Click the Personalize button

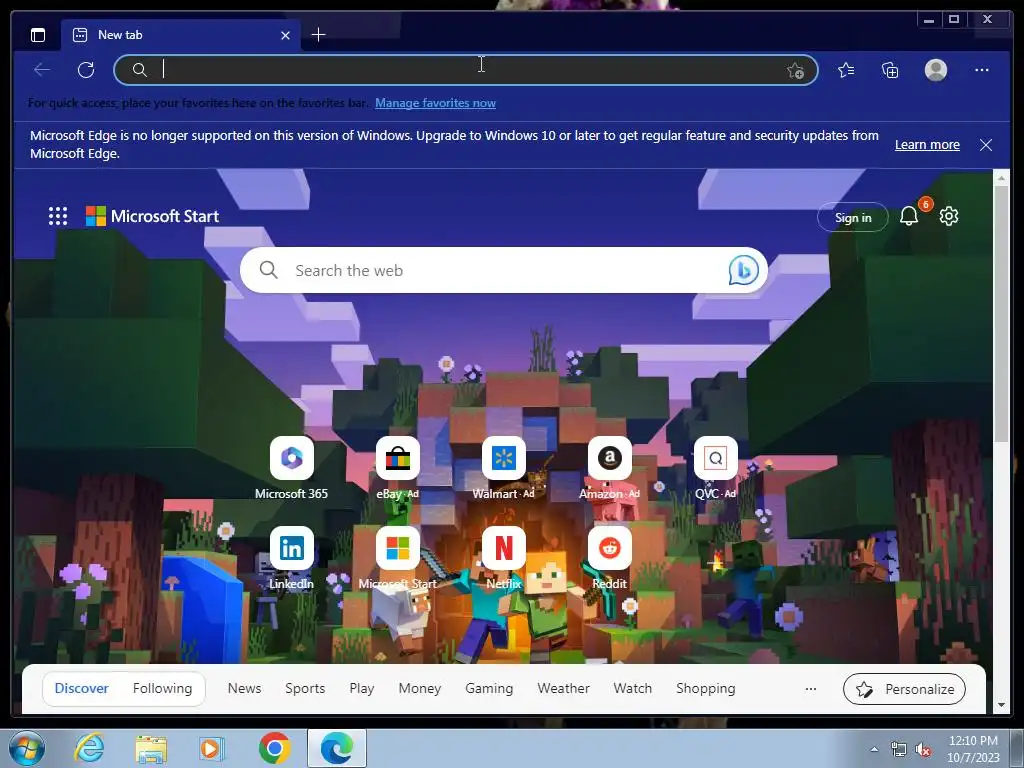click(x=904, y=689)
